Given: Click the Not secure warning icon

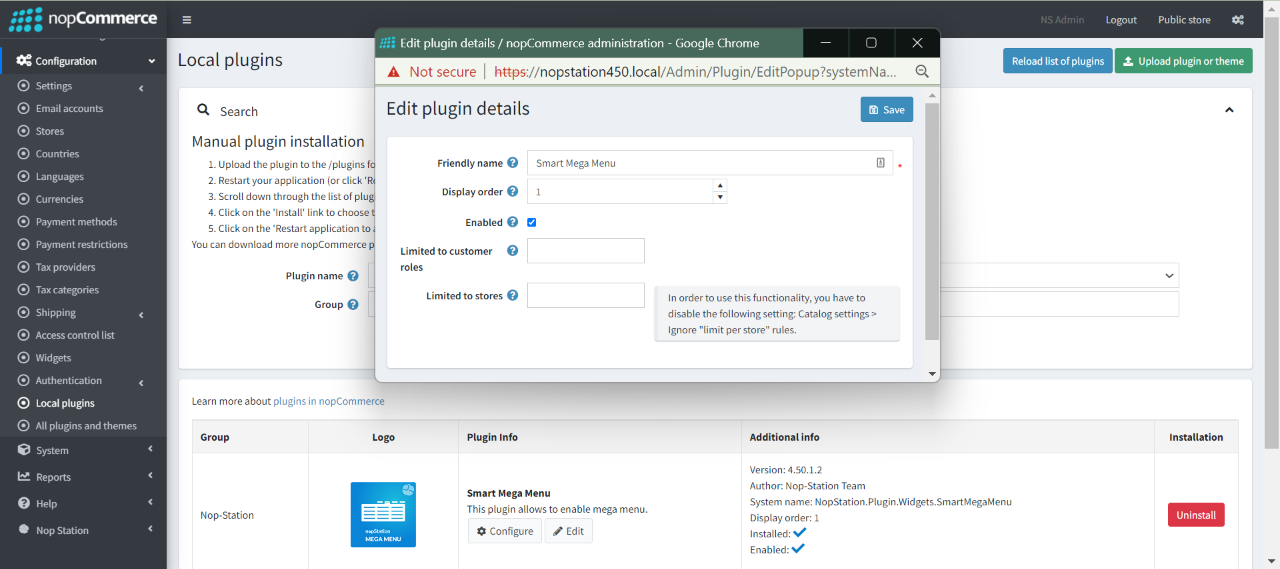Looking at the screenshot, I should tap(393, 72).
